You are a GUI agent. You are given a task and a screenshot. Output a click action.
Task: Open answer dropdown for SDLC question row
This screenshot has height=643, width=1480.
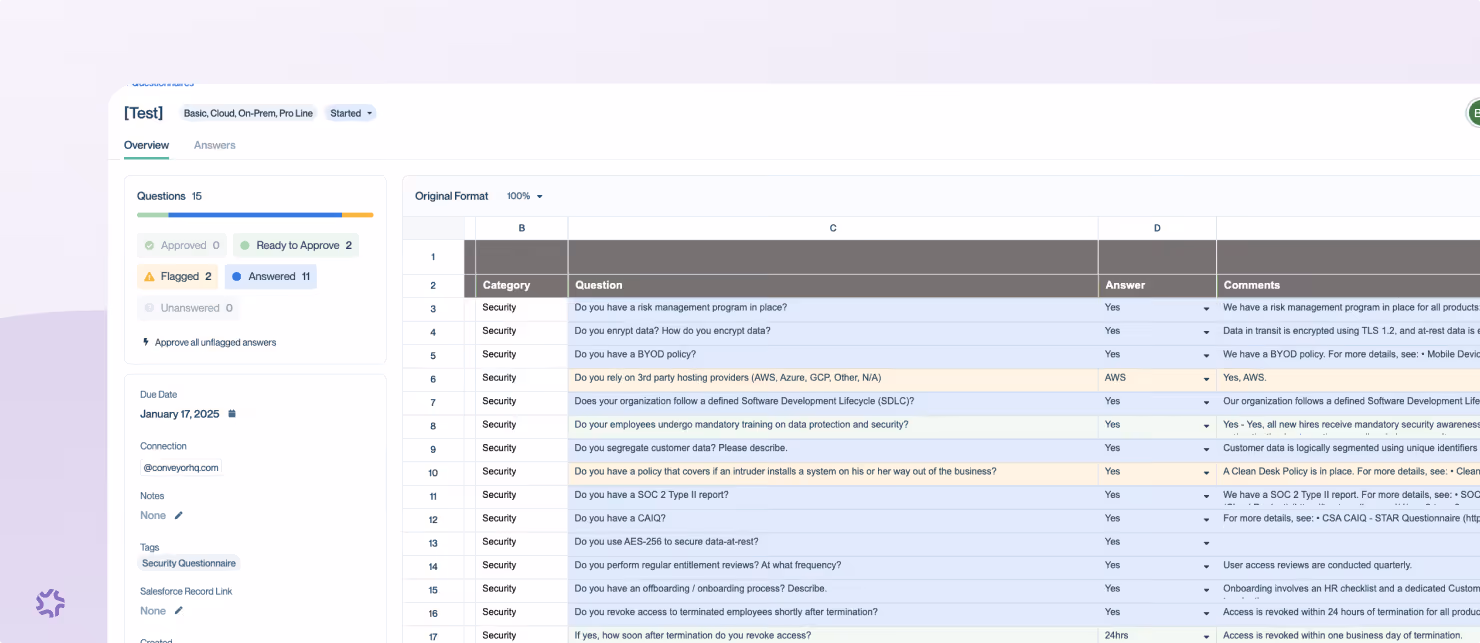(1206, 401)
